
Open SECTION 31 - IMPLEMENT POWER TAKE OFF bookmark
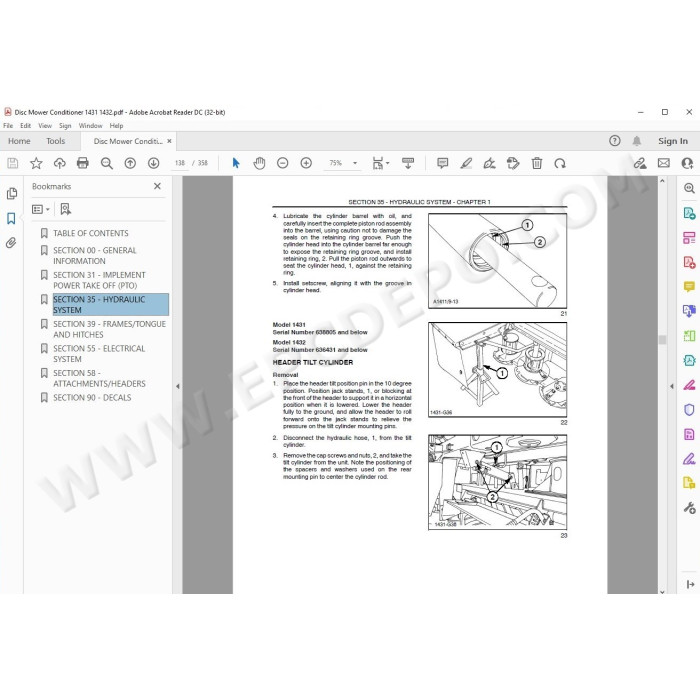(x=99, y=280)
